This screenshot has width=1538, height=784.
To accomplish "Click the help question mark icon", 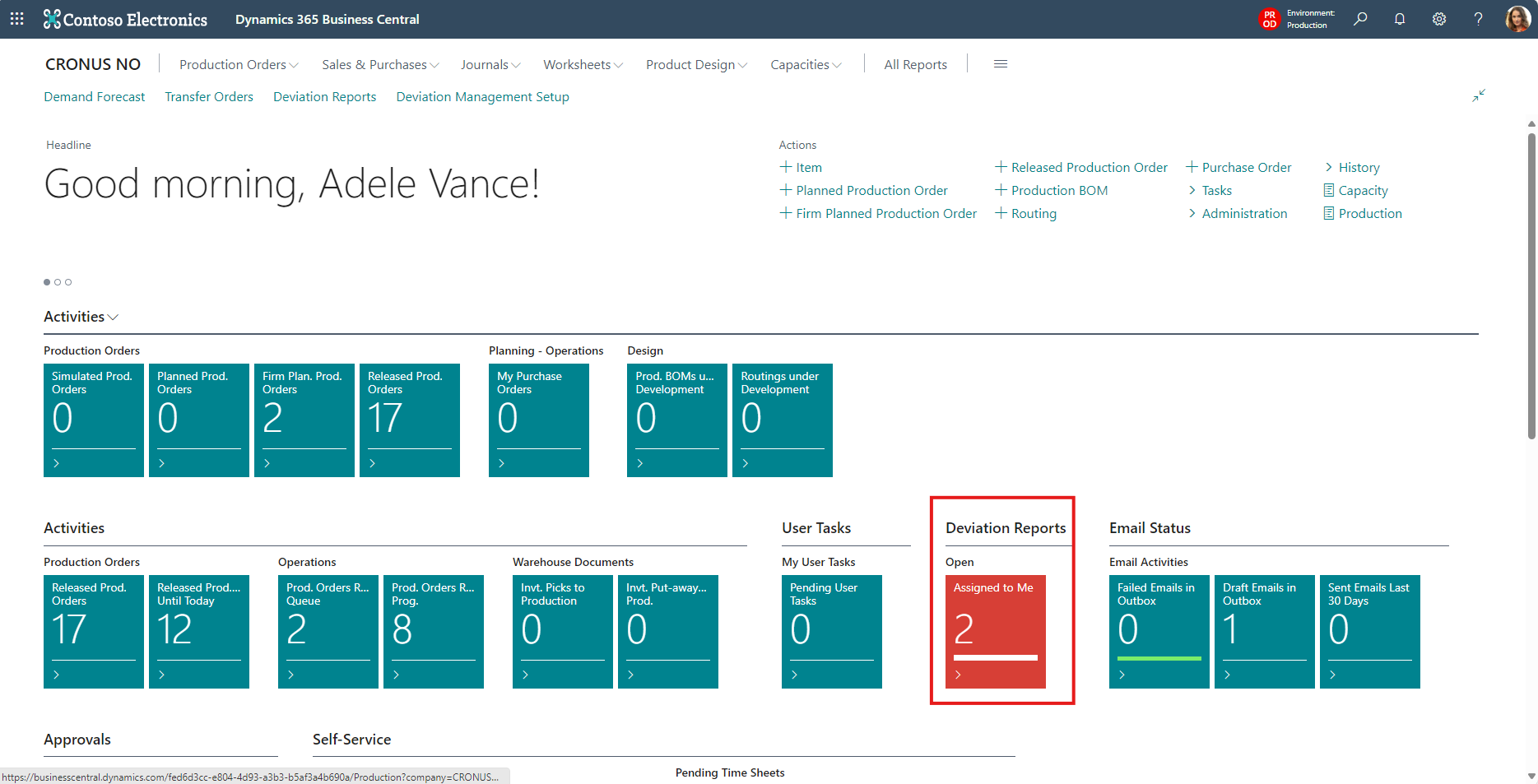I will (1478, 19).
